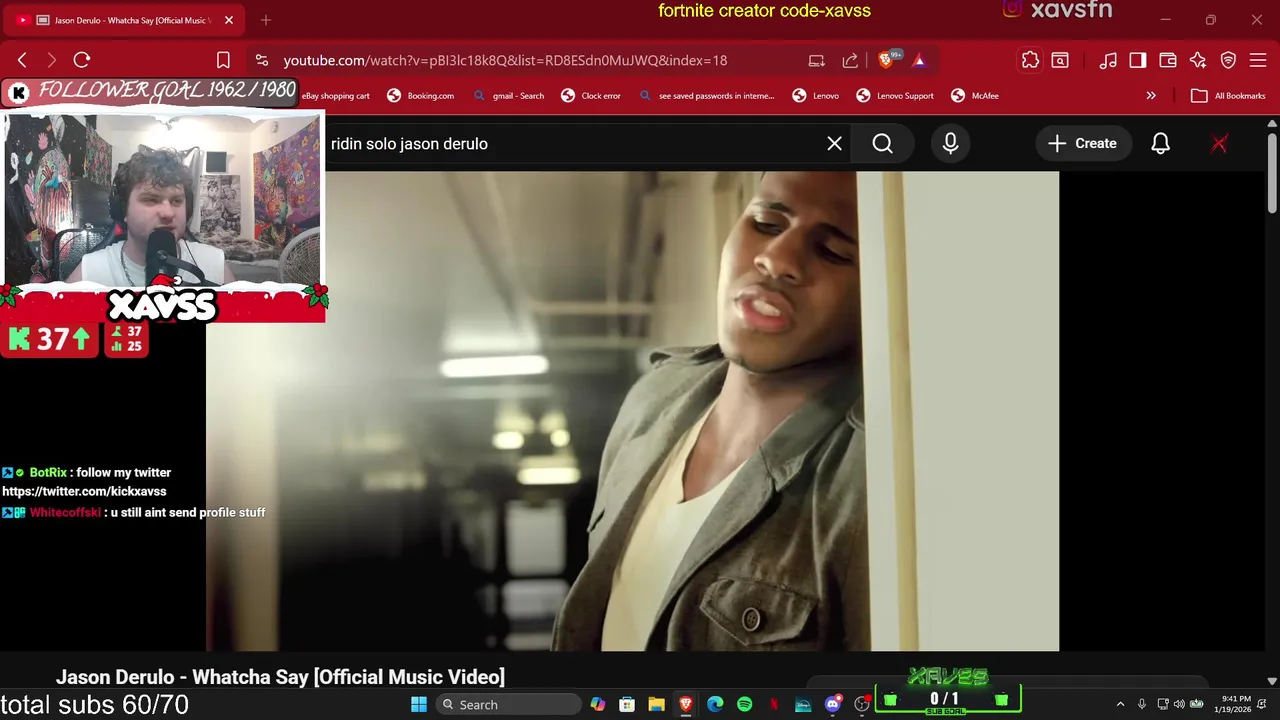Viewport: 1280px width, 720px height.
Task: Reload the YouTube page
Action: [82, 60]
